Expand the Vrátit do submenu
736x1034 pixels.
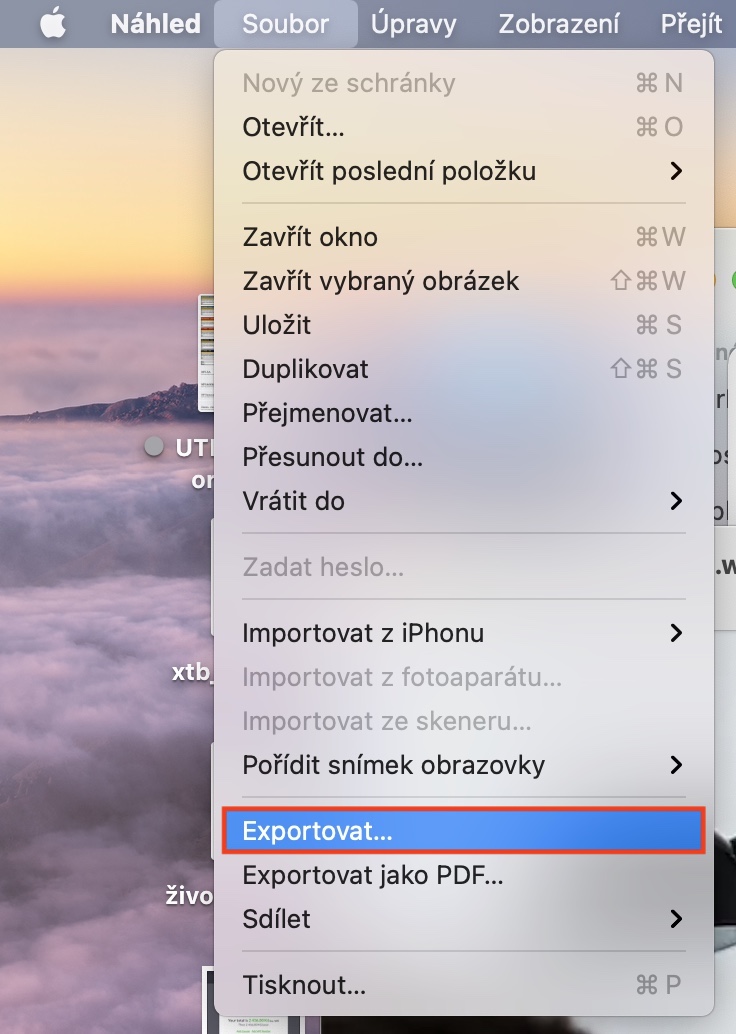294,501
